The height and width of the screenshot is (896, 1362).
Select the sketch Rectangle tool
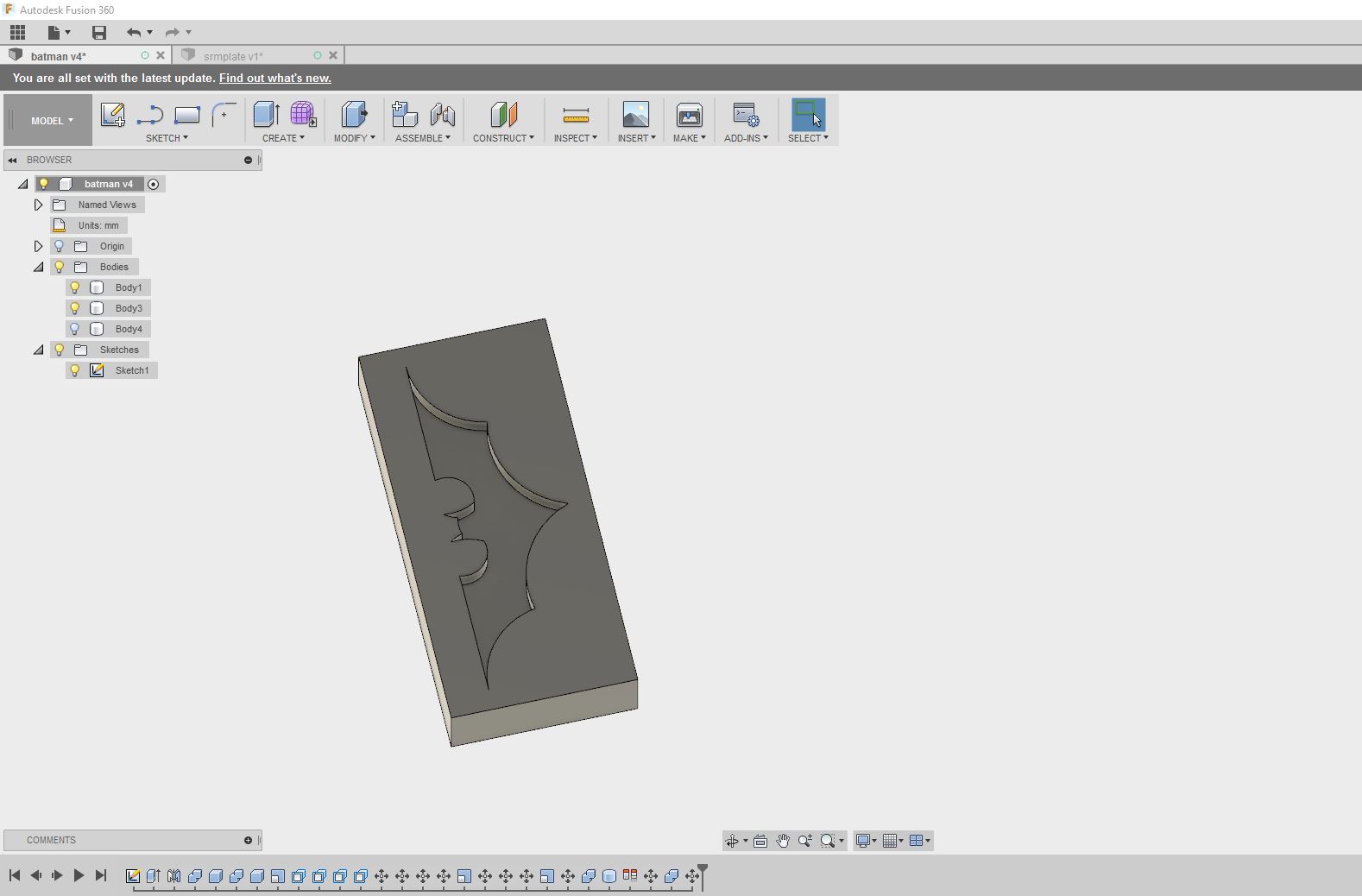pos(187,115)
